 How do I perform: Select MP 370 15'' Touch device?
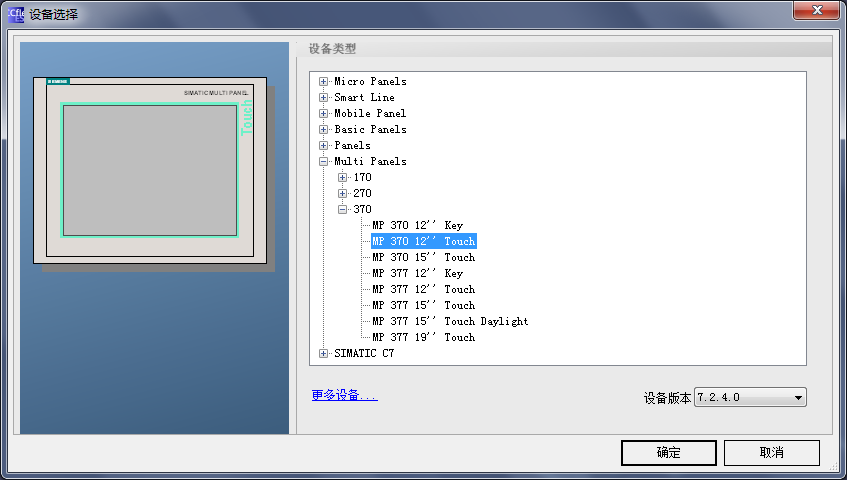coord(424,258)
